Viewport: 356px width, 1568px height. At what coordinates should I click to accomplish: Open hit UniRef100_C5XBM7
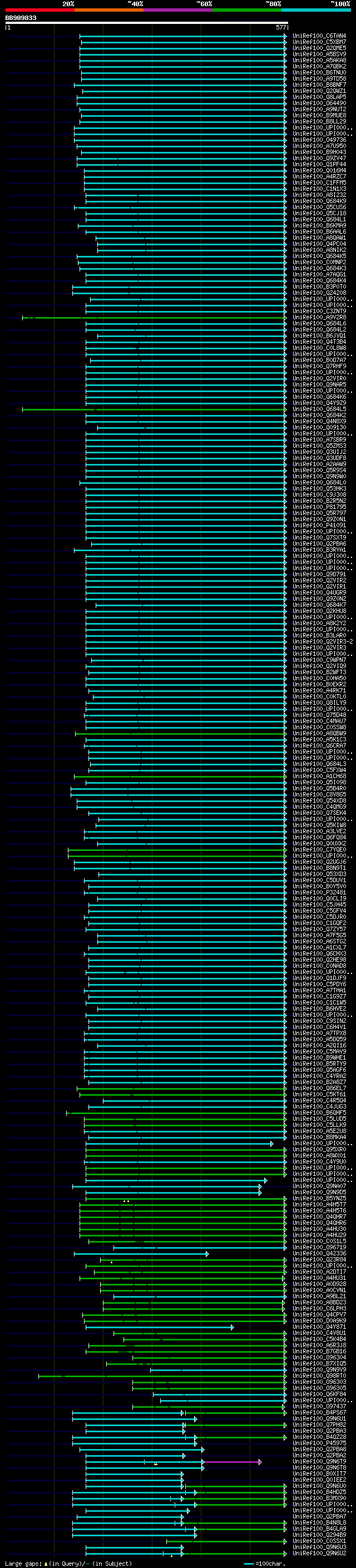click(319, 42)
